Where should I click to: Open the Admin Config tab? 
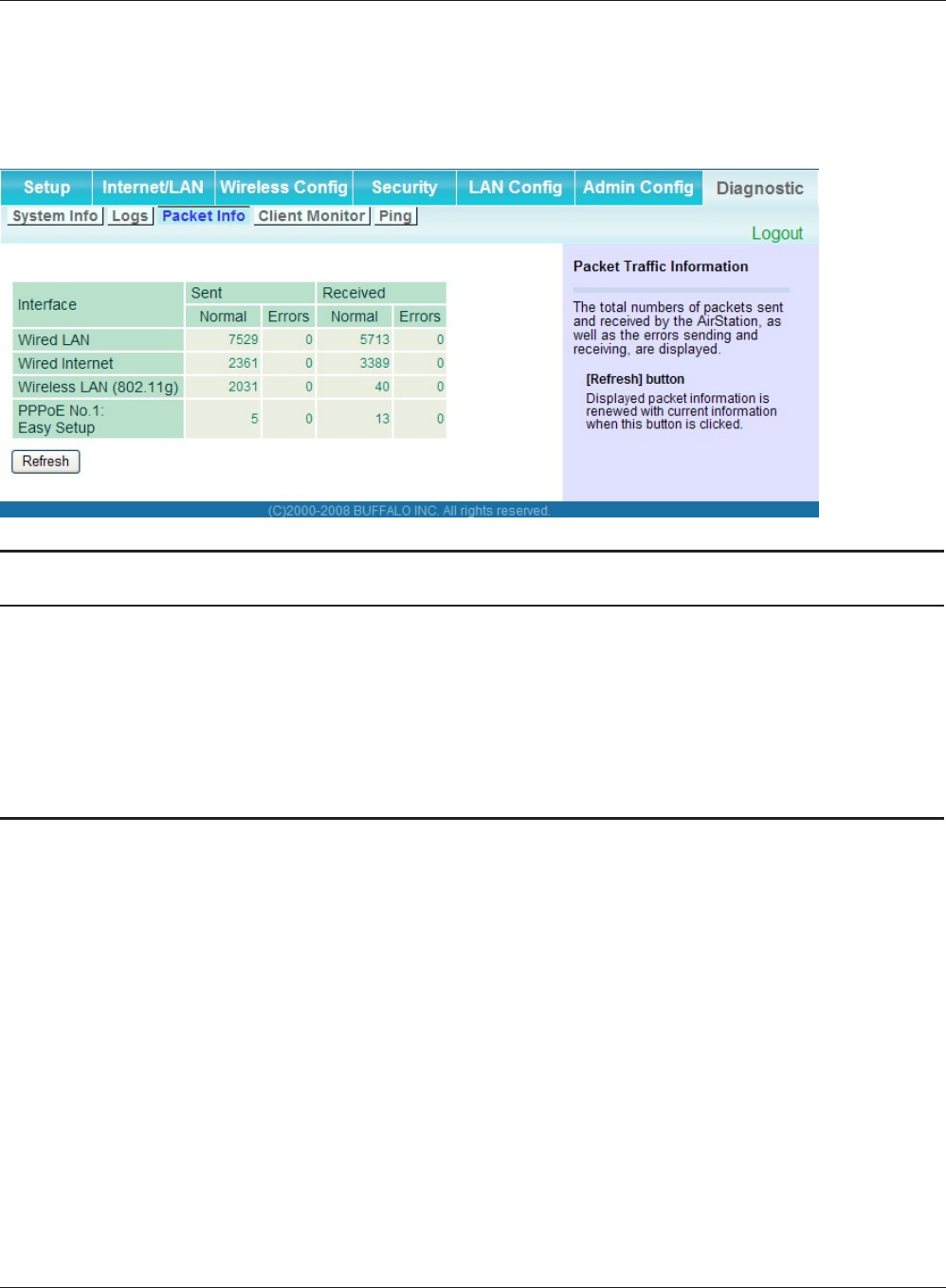tap(638, 188)
